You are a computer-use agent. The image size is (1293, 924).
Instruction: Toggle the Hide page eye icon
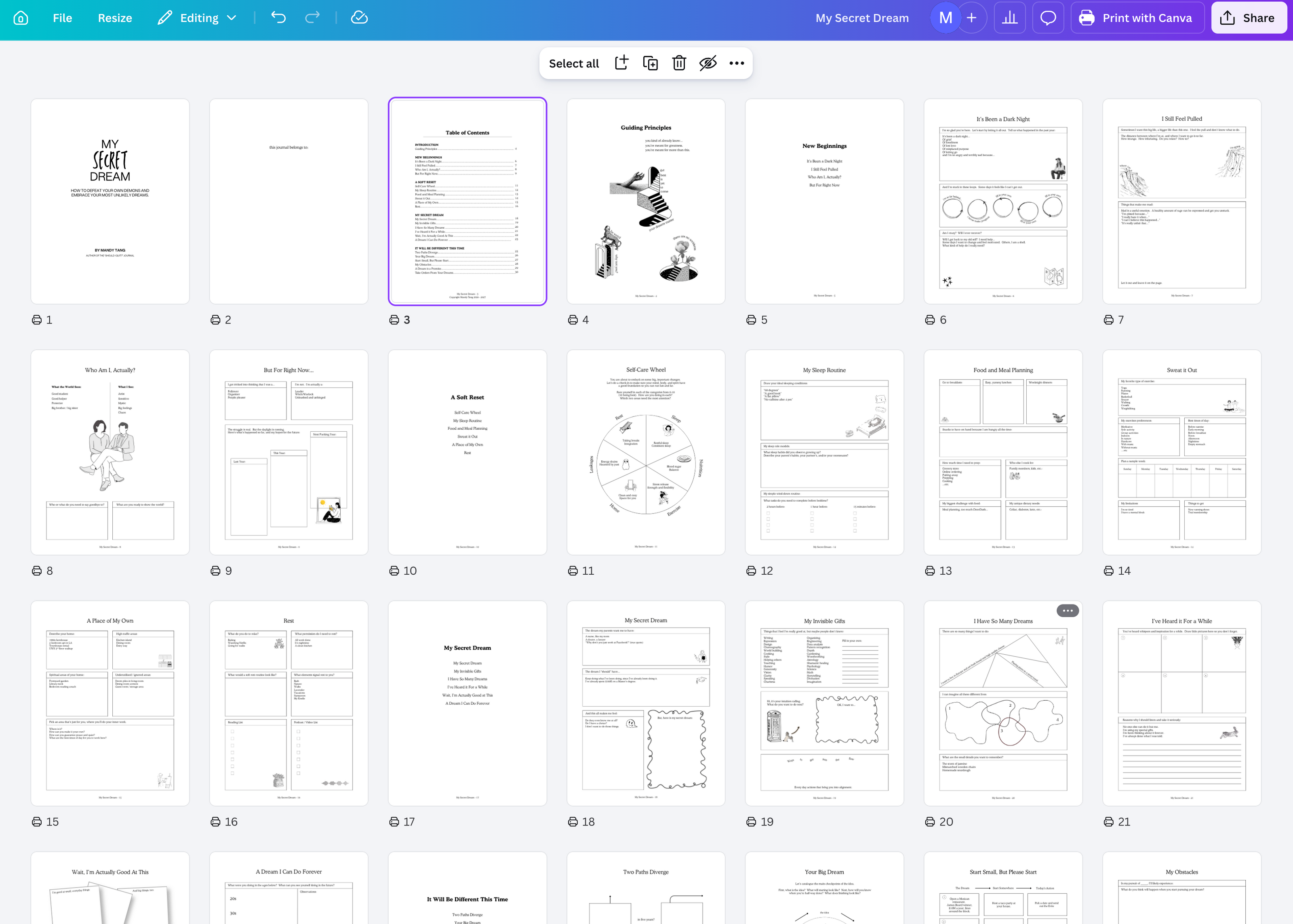(x=708, y=63)
